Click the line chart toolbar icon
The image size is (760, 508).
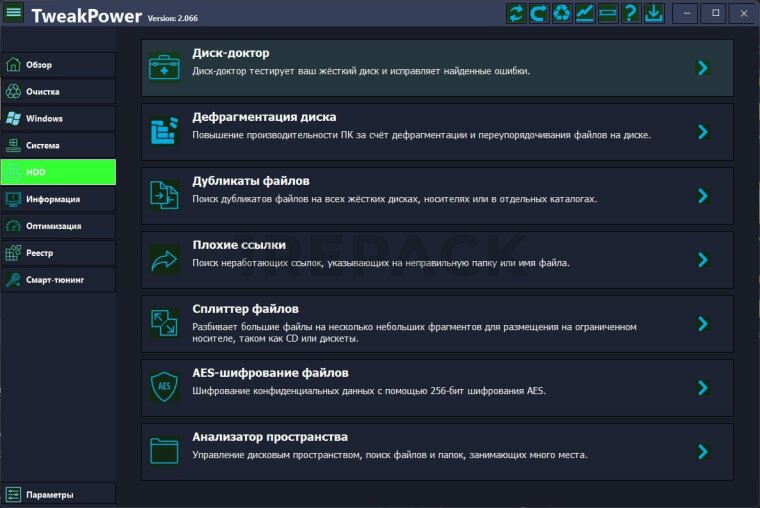pos(585,13)
